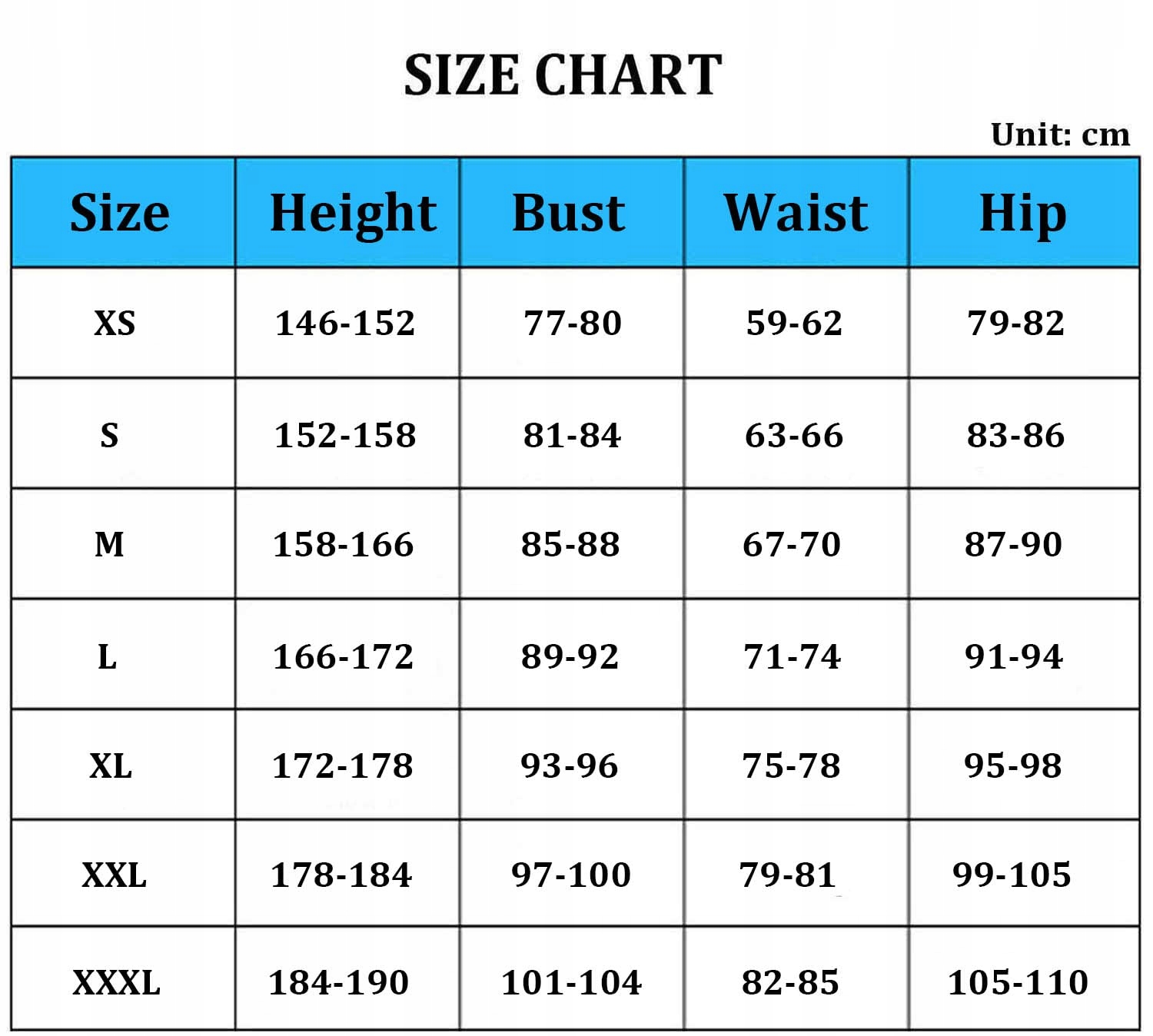Click waist cell 67-70

click(x=792, y=544)
